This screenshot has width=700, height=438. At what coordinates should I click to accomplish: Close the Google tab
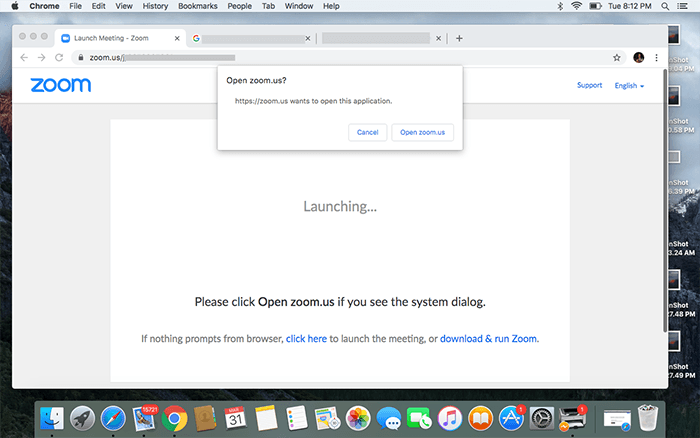tap(308, 38)
